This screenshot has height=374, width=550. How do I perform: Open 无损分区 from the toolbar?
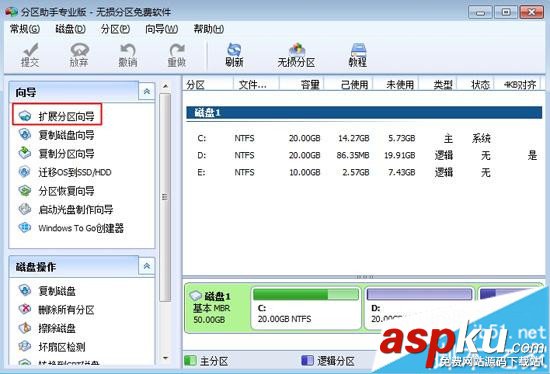click(x=296, y=55)
